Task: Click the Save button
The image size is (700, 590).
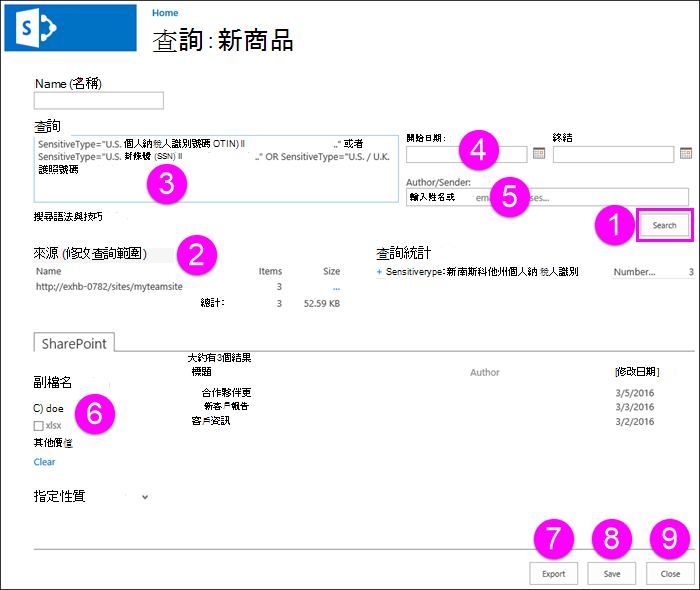Action: tap(612, 573)
